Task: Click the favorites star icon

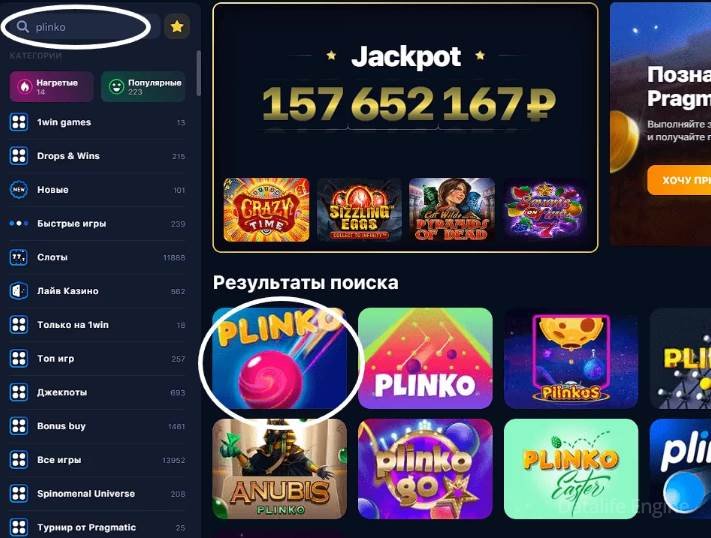Action: (177, 27)
